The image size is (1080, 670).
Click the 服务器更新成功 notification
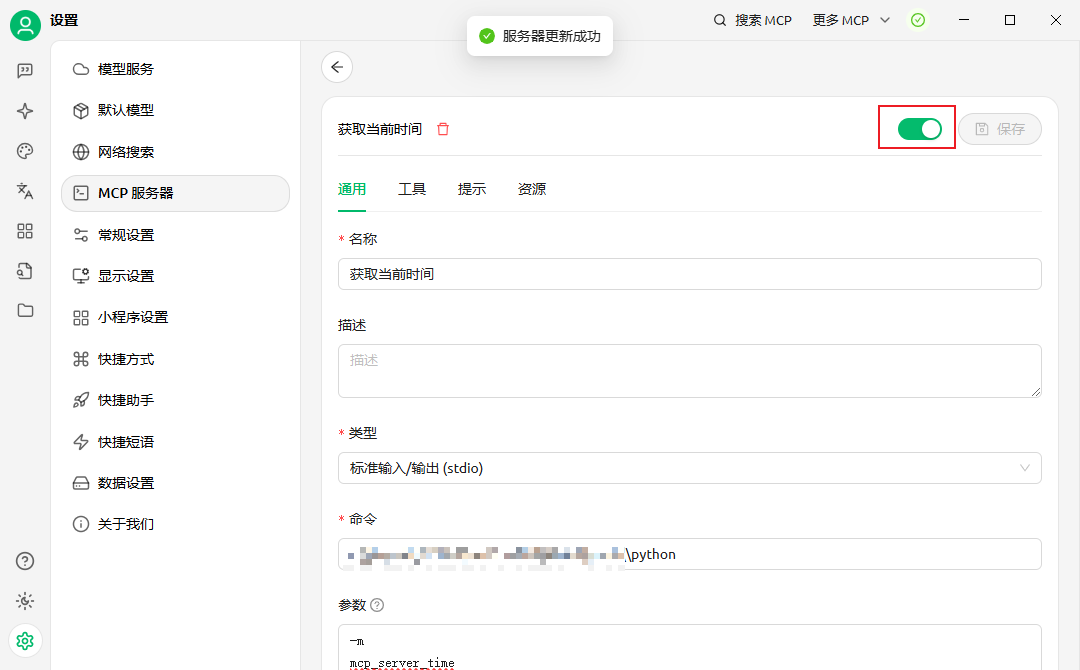pos(540,36)
